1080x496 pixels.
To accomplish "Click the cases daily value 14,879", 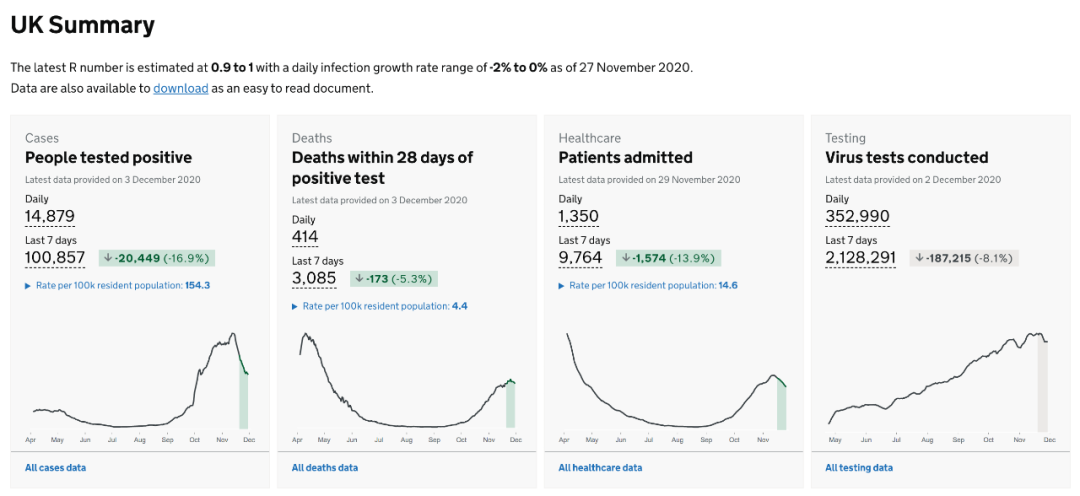I will point(50,216).
